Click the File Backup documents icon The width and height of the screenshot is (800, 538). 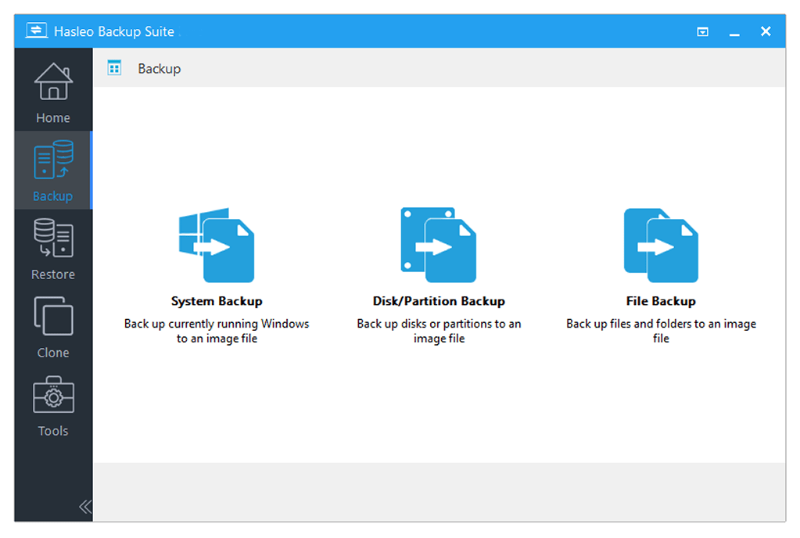click(x=661, y=245)
